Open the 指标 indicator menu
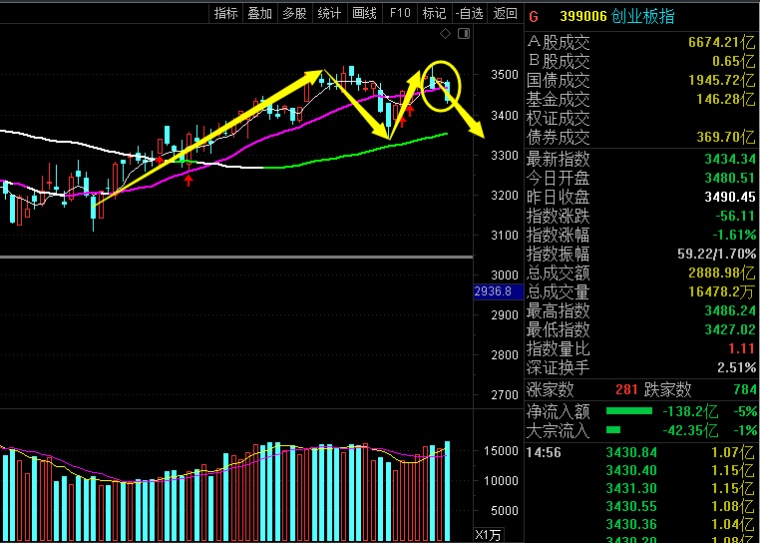The height and width of the screenshot is (543, 760). coord(226,13)
